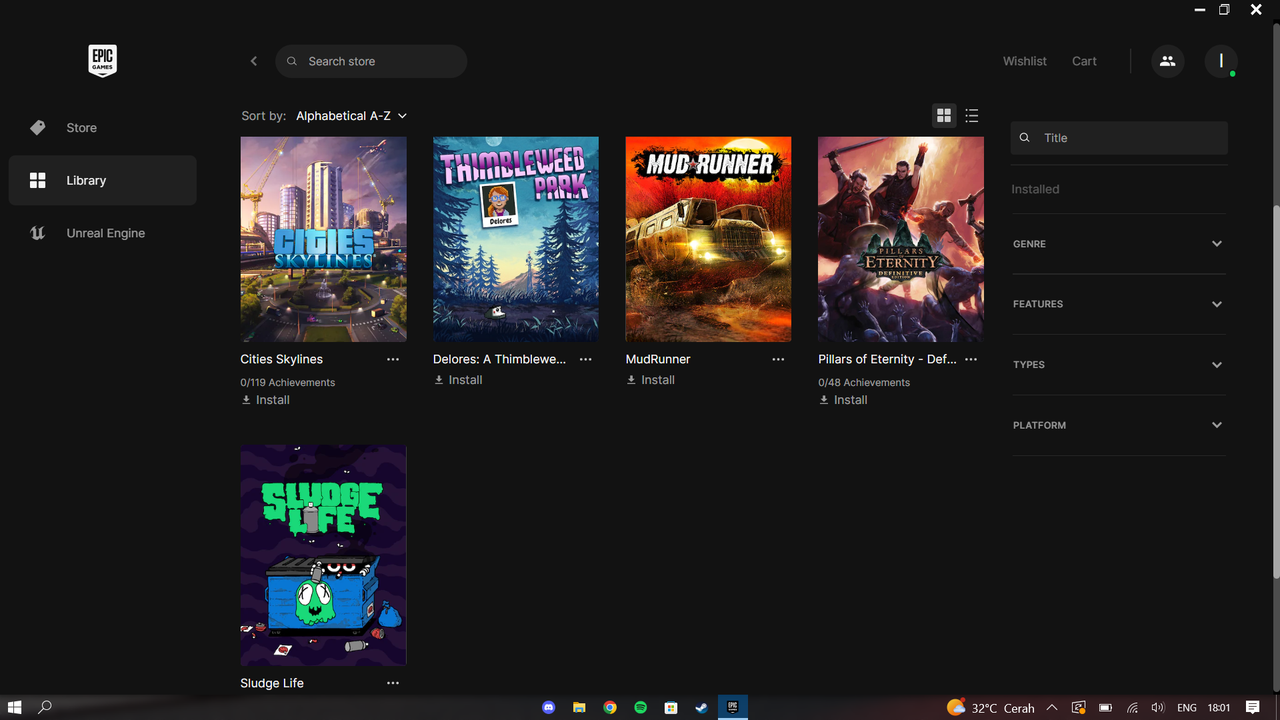Switch to grid view
Image resolution: width=1280 pixels, height=720 pixels.
coord(944,116)
